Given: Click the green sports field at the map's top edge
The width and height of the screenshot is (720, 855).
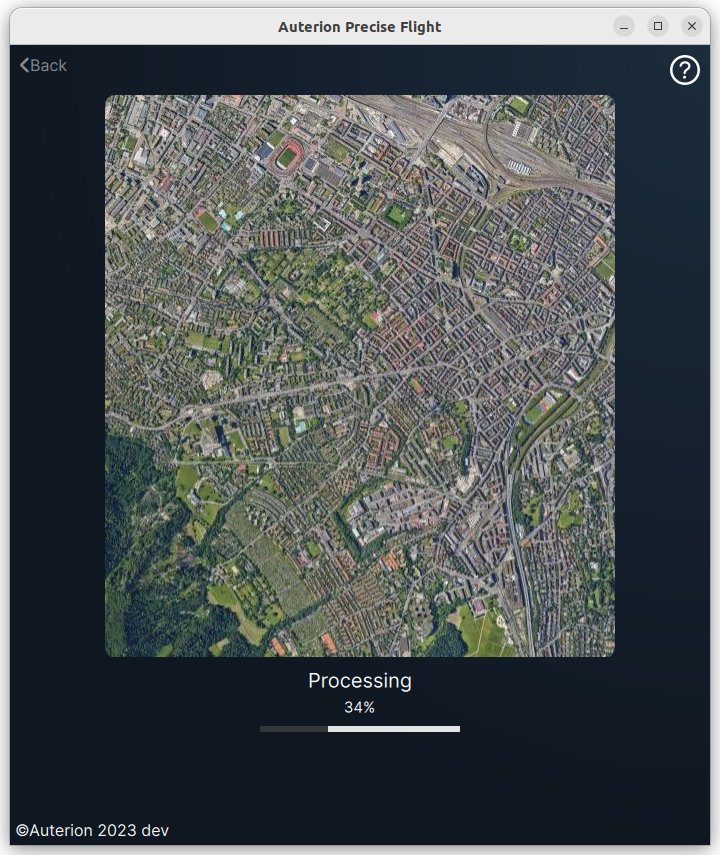Looking at the screenshot, I should pos(518,104).
